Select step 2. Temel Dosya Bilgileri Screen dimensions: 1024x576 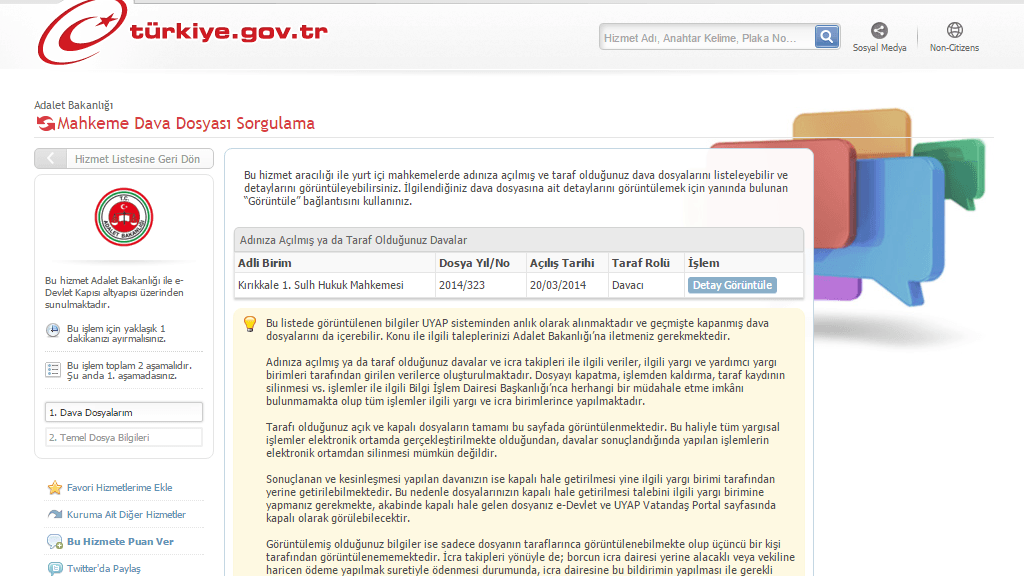click(123, 438)
